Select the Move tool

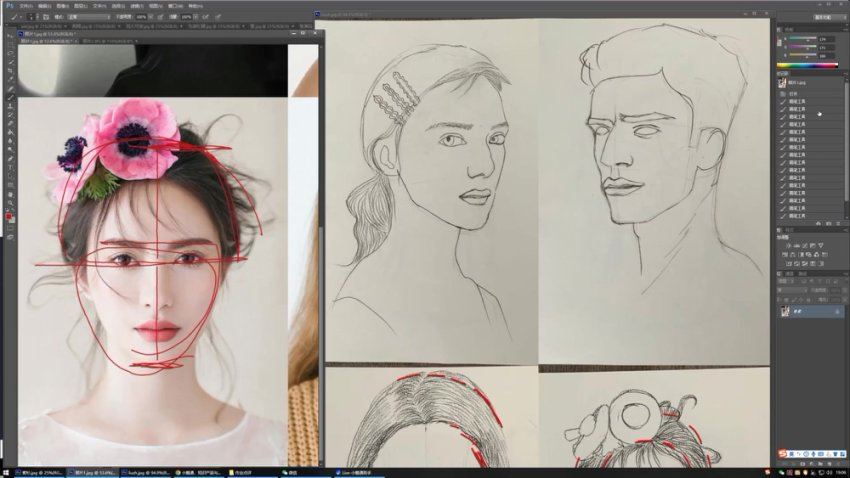10,36
